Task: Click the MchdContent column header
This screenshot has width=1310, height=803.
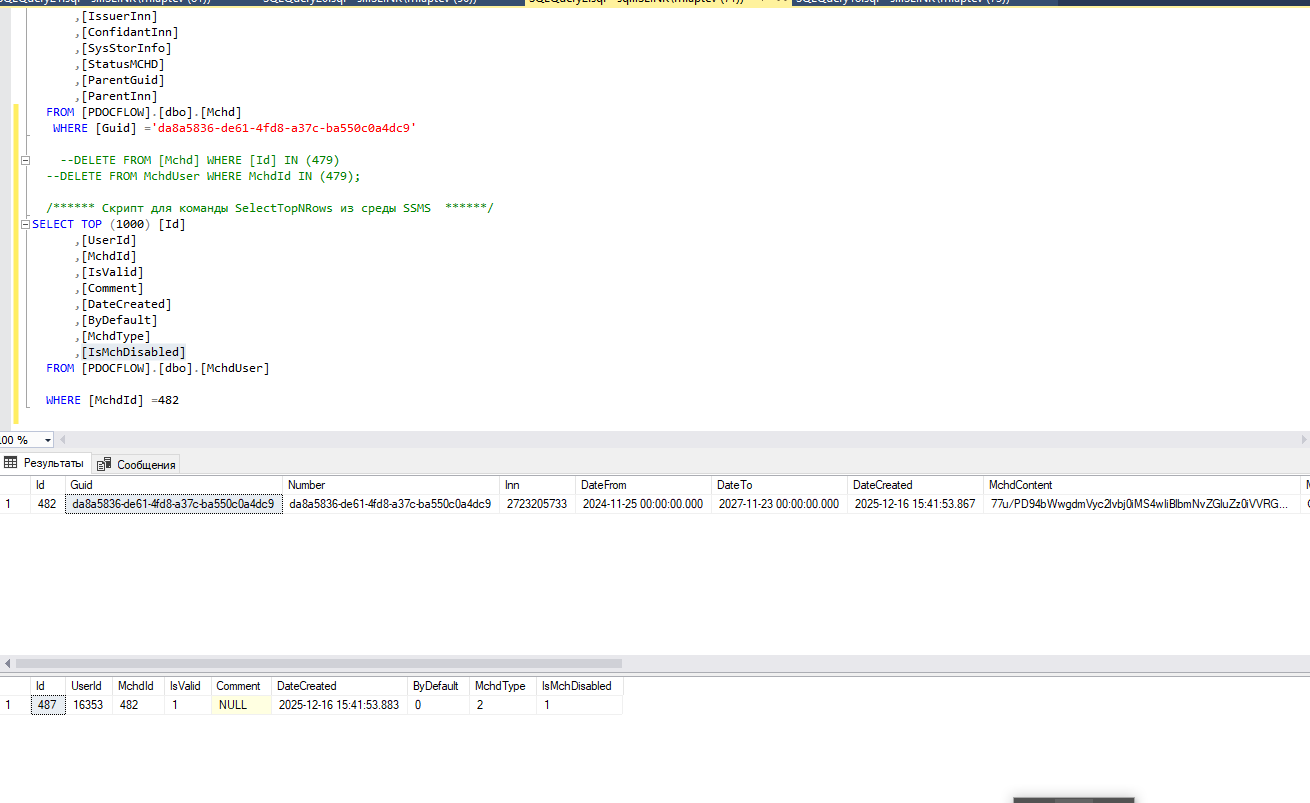Action: [x=1143, y=485]
